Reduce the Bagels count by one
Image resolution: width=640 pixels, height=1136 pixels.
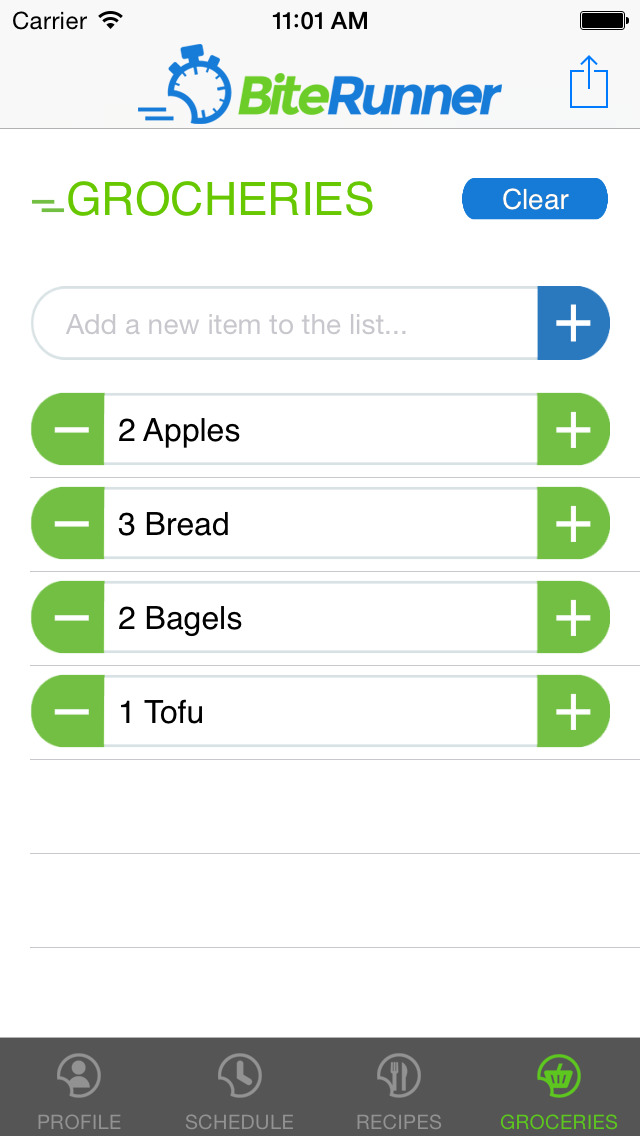point(69,618)
